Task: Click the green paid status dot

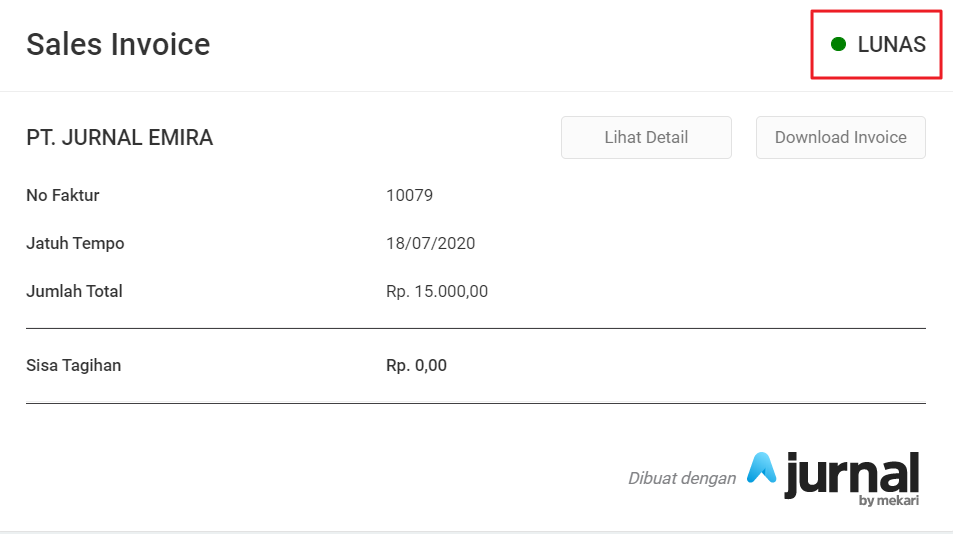Action: coord(839,44)
